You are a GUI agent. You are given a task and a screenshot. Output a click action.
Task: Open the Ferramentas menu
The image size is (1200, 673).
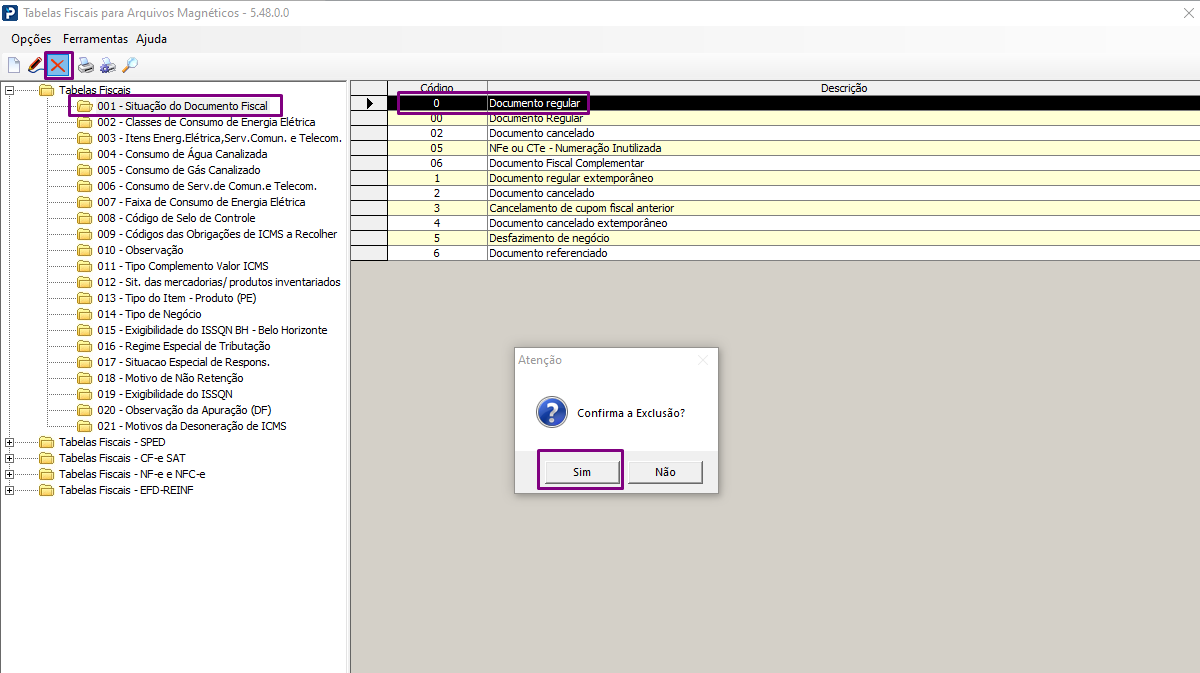pos(96,39)
